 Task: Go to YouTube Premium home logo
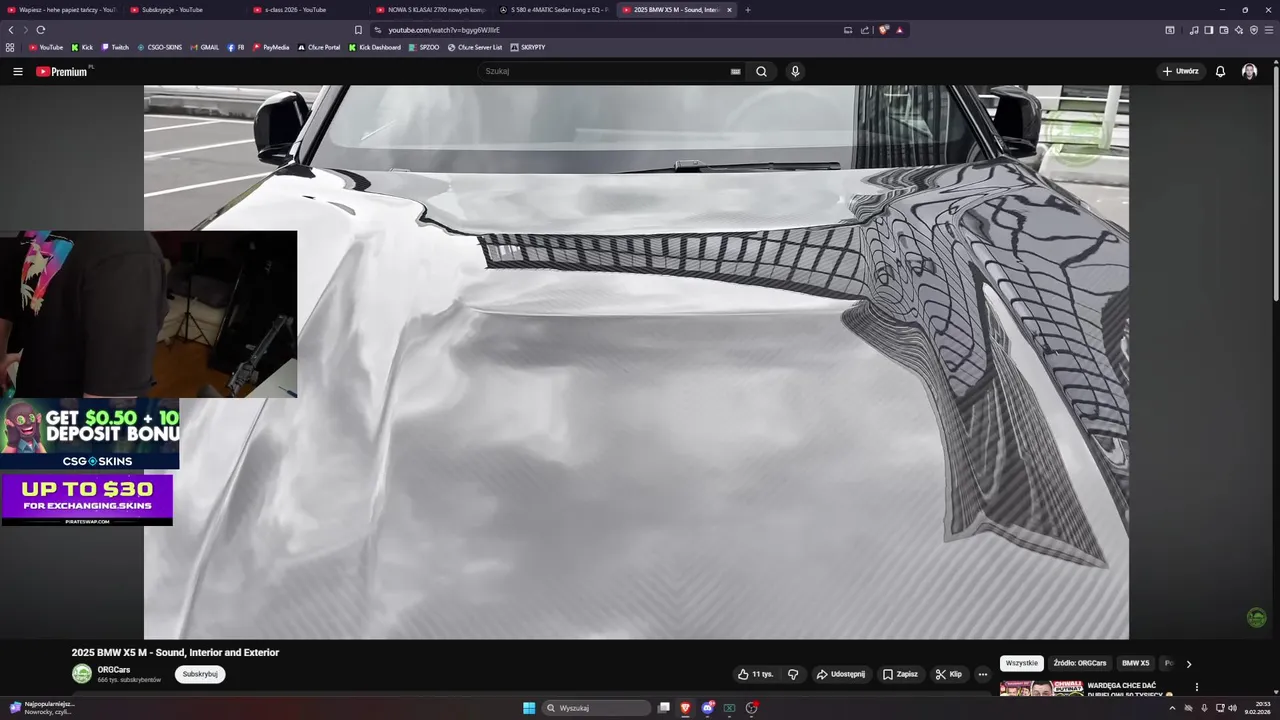pyautogui.click(x=62, y=71)
